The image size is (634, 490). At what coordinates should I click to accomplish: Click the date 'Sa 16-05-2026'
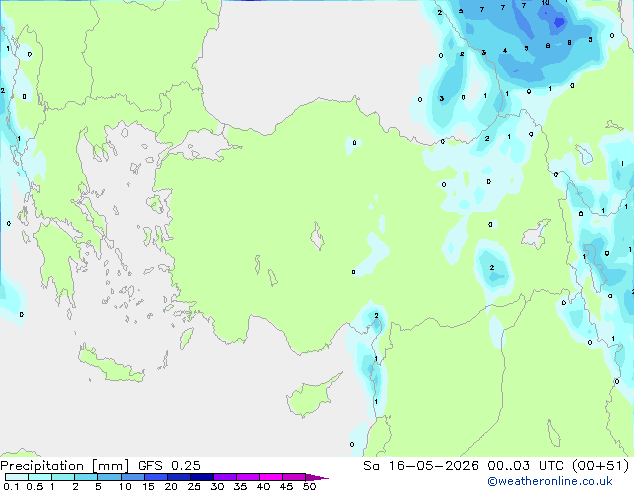(x=421, y=466)
